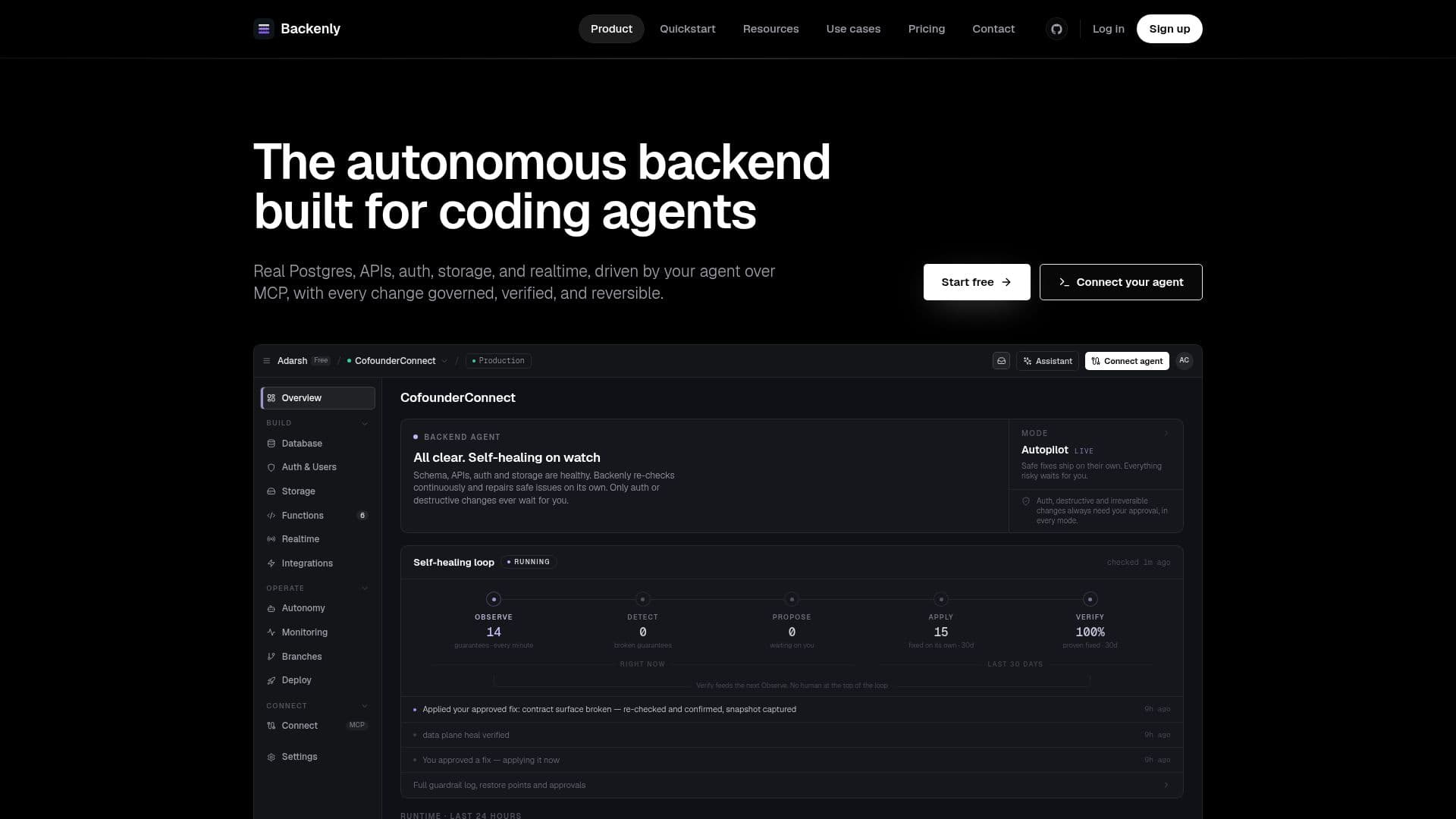Select the Product nav tab
This screenshot has height=819, width=1456.
611,29
